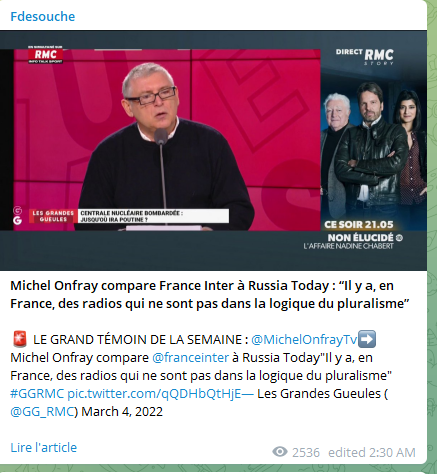Screen dimensions: 437x474
Task: Click the views eye icon
Action: (x=280, y=452)
